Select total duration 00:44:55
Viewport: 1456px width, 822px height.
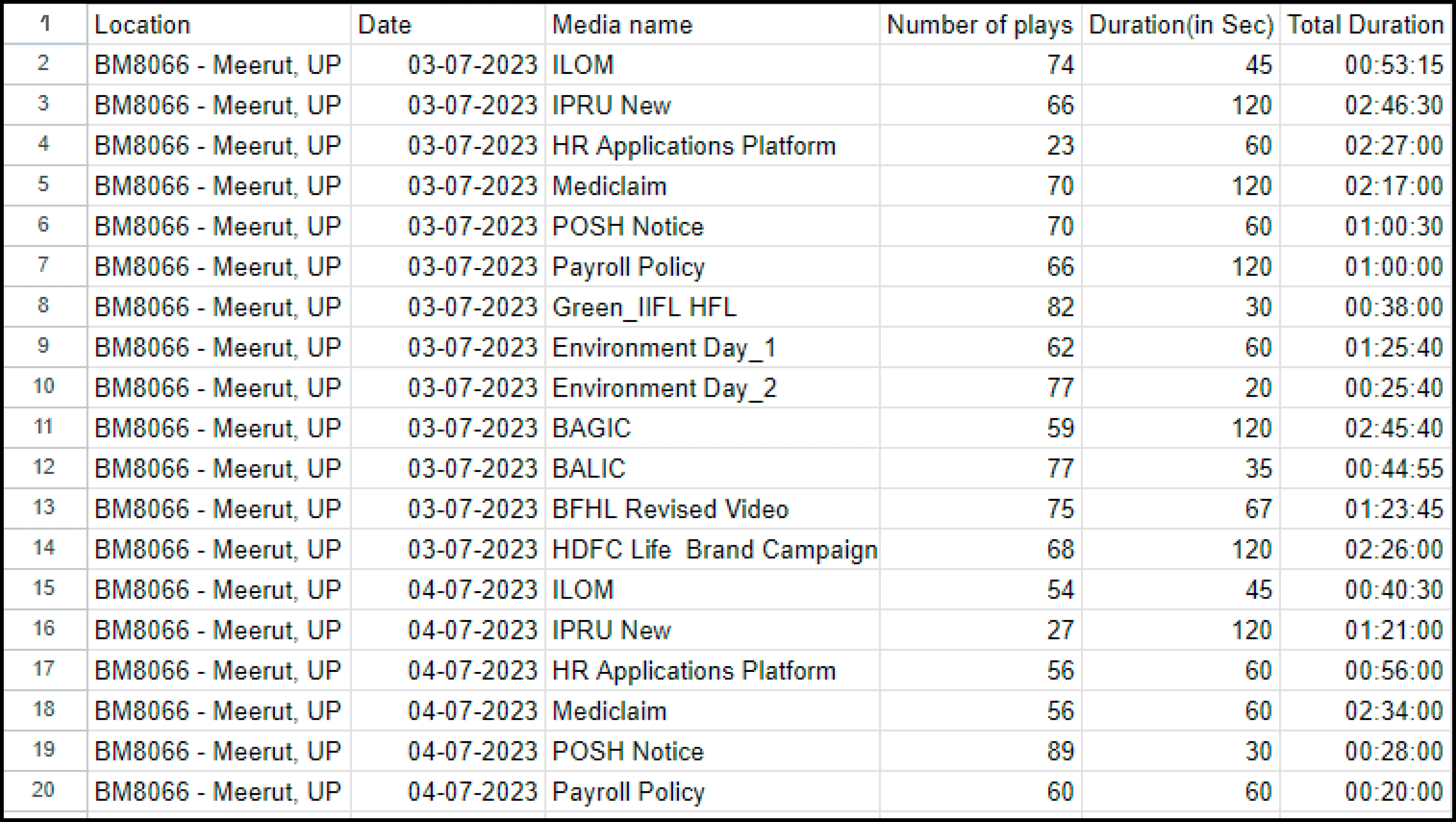tap(1365, 468)
